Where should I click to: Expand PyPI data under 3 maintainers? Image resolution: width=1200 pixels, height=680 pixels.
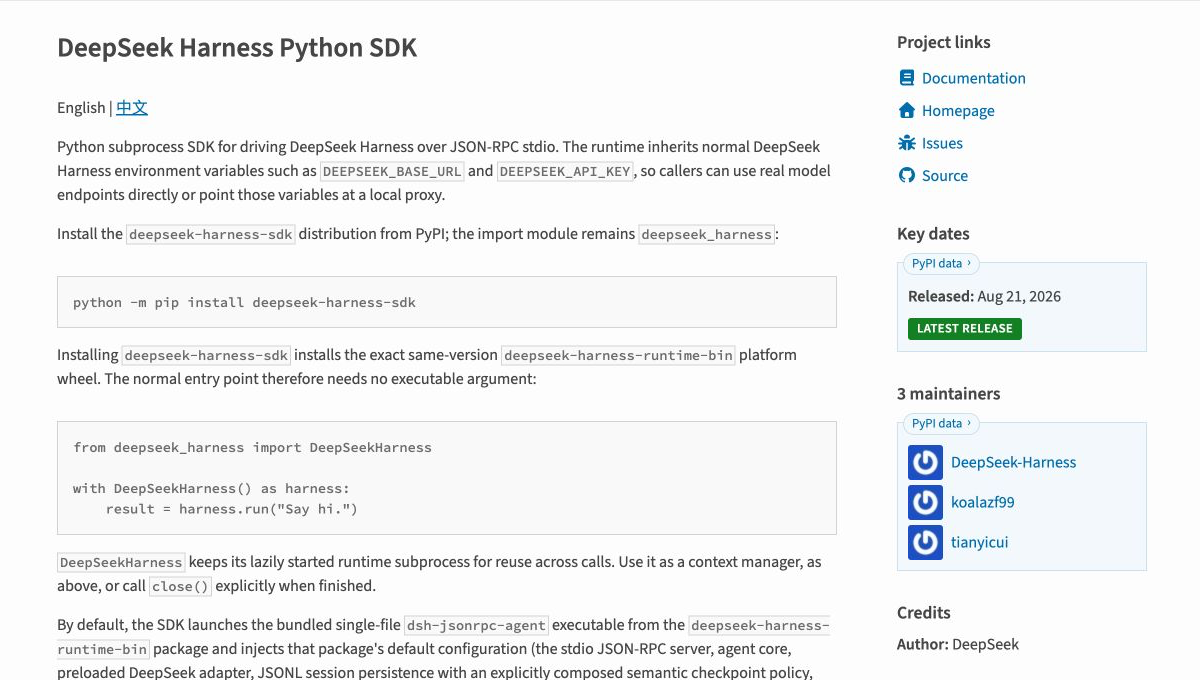941,424
